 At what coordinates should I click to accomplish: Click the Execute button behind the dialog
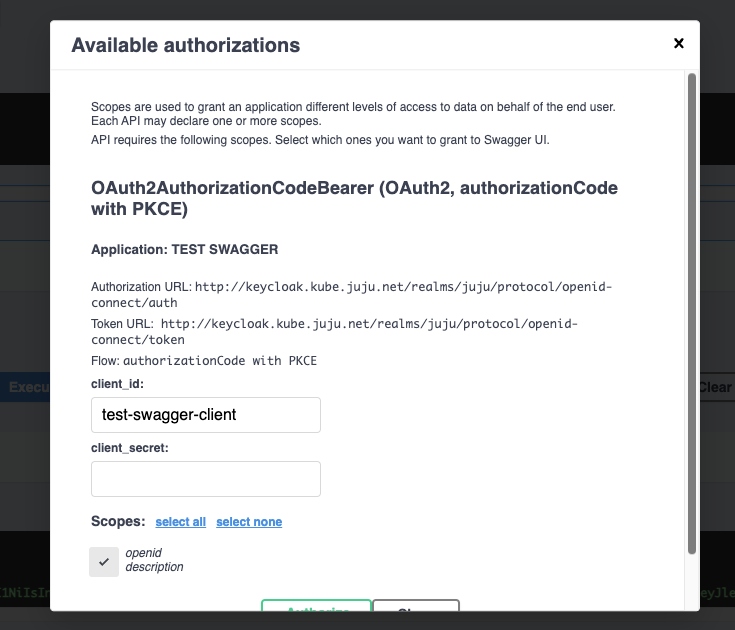[25, 387]
